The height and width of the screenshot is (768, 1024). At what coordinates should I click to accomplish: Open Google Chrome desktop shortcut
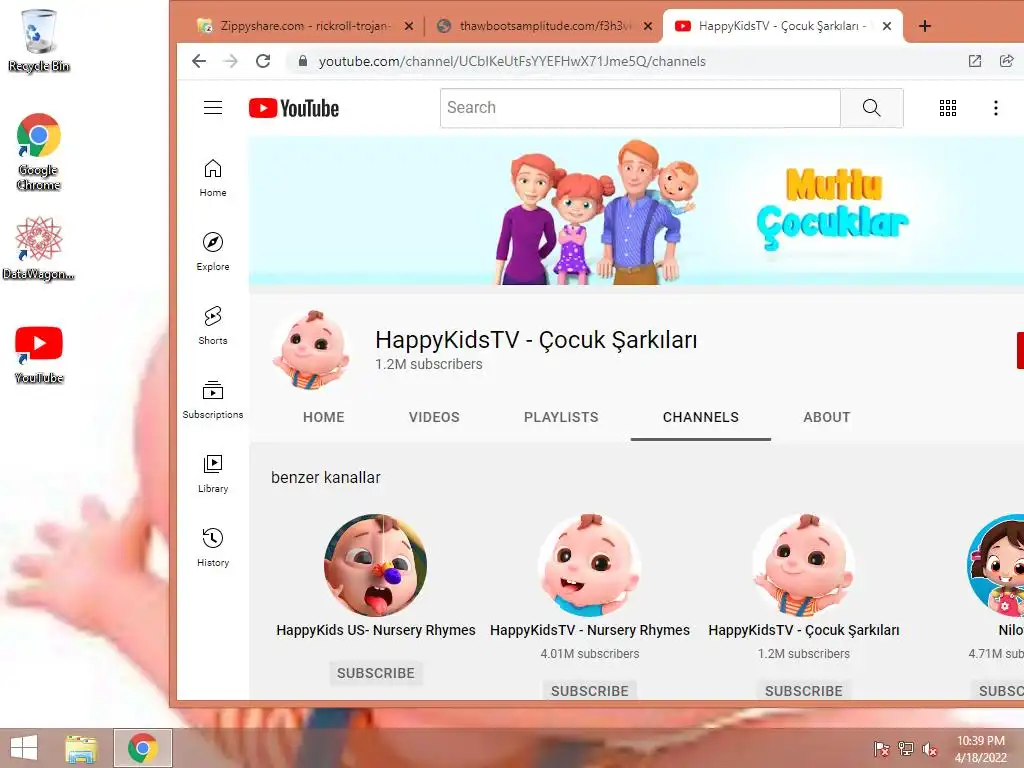pos(39,152)
